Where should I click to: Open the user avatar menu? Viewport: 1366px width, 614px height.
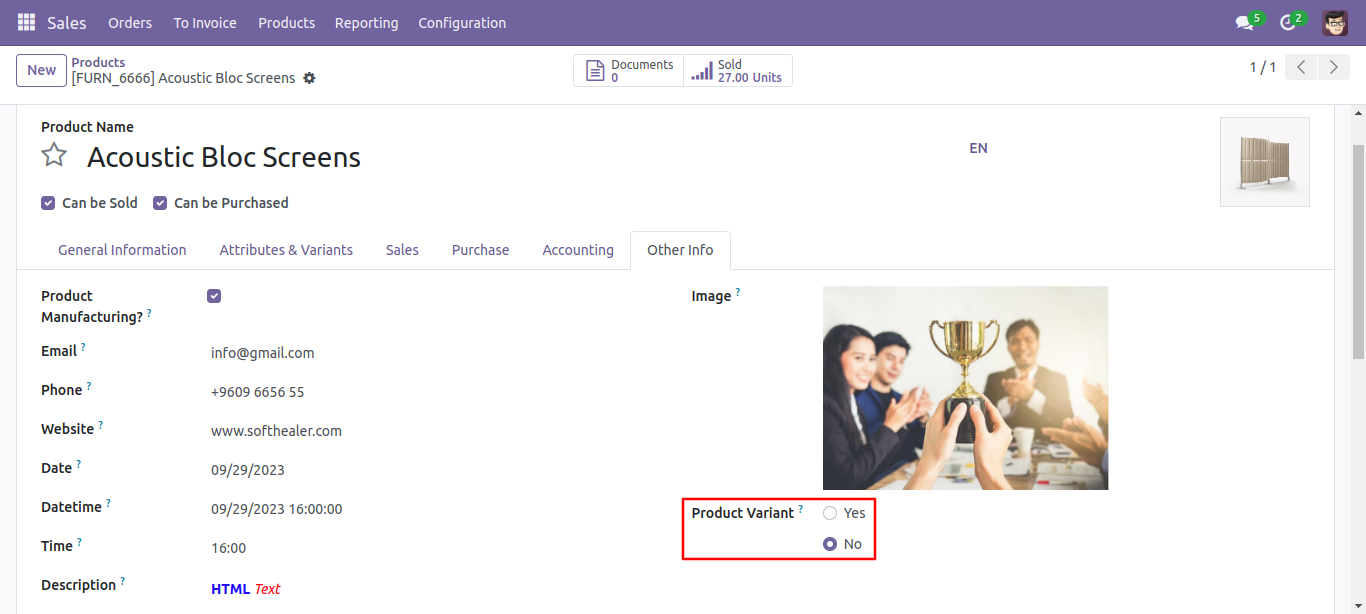pyautogui.click(x=1334, y=22)
